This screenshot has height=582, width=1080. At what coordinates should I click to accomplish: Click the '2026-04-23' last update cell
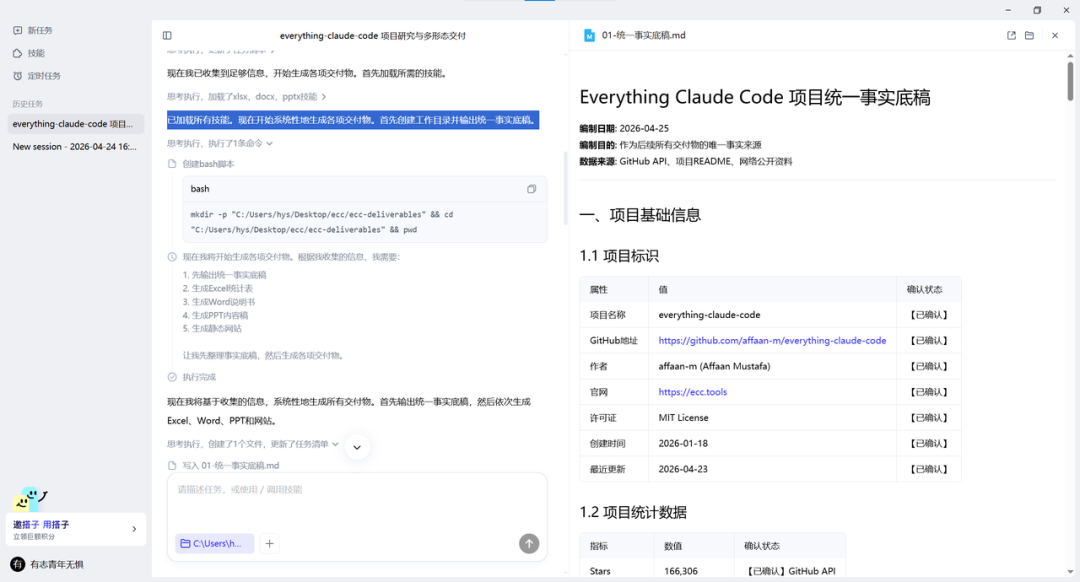click(x=772, y=469)
